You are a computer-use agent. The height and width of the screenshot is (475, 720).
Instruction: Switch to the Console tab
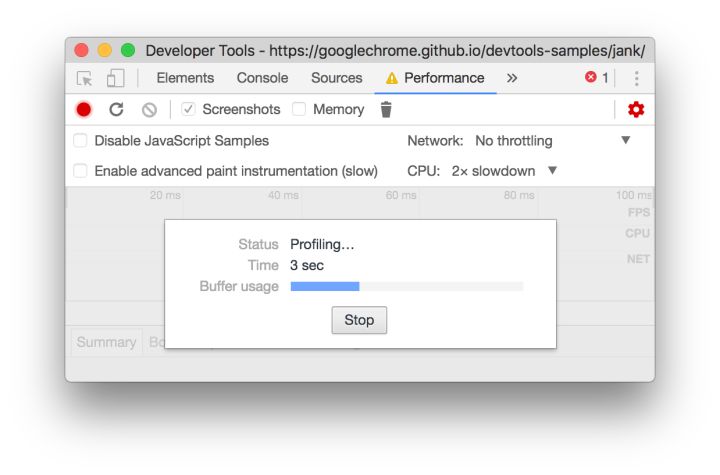coord(263,78)
